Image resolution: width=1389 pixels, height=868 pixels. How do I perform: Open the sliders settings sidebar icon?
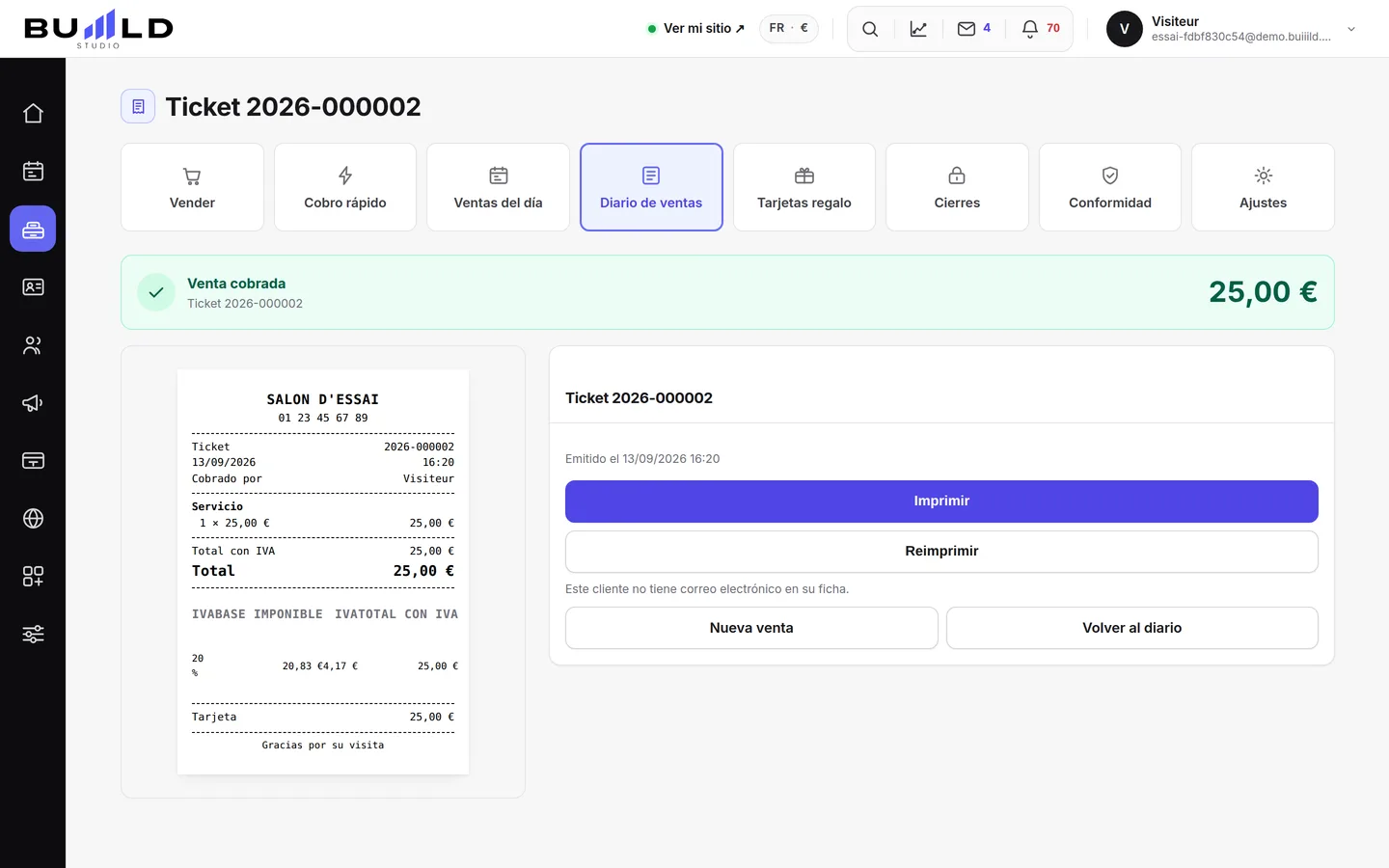tap(33, 635)
